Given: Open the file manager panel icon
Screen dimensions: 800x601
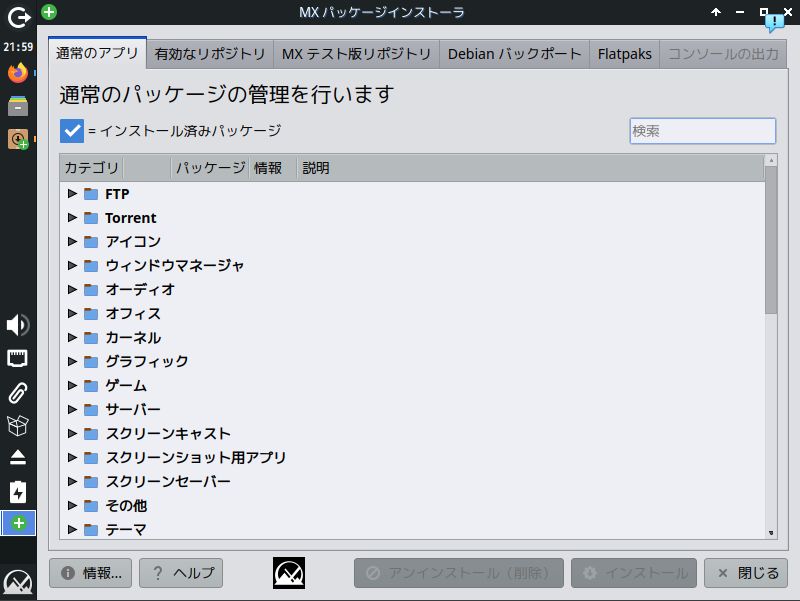Looking at the screenshot, I should 18,106.
